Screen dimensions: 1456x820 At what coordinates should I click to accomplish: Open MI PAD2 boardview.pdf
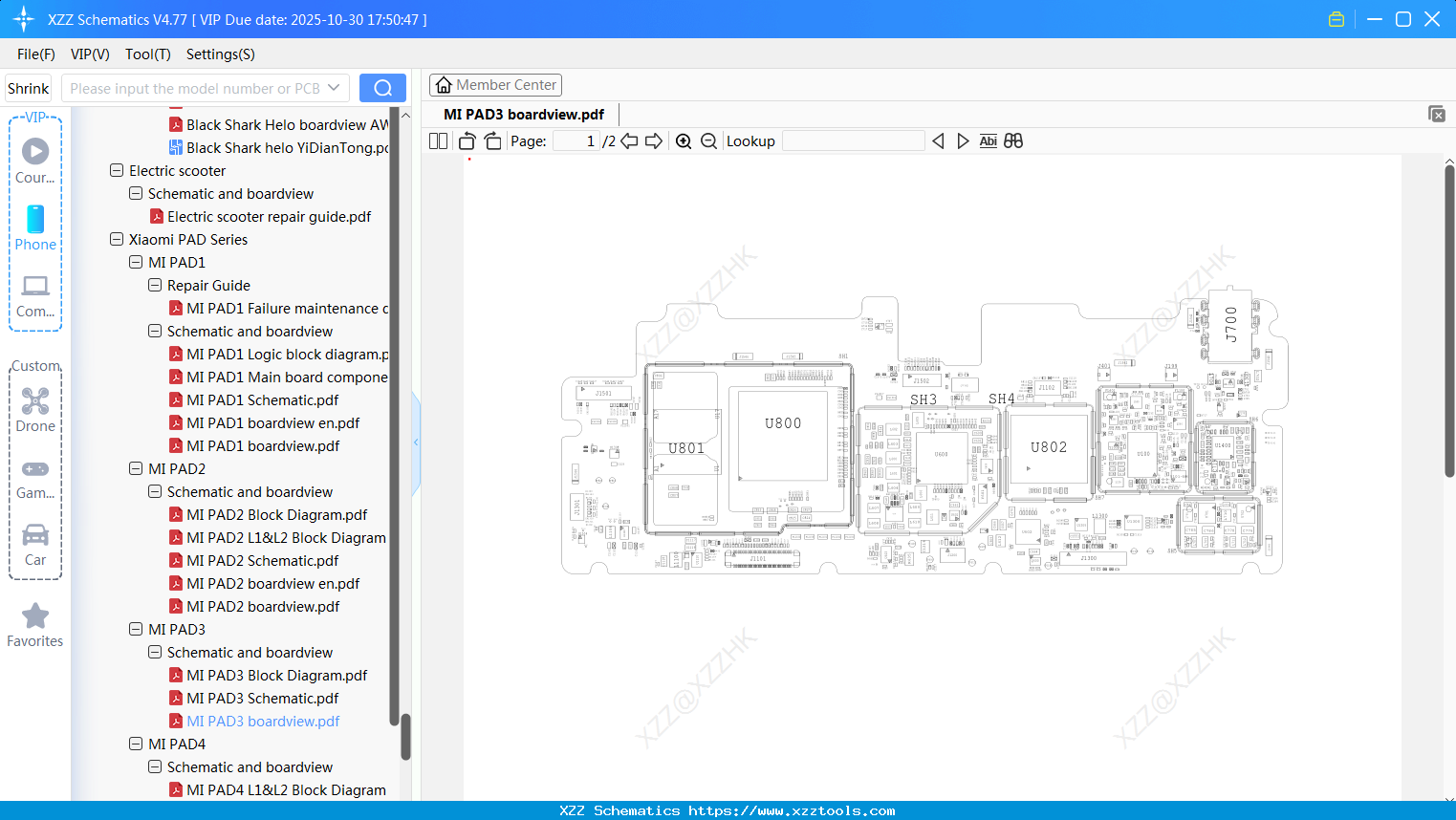click(x=264, y=606)
